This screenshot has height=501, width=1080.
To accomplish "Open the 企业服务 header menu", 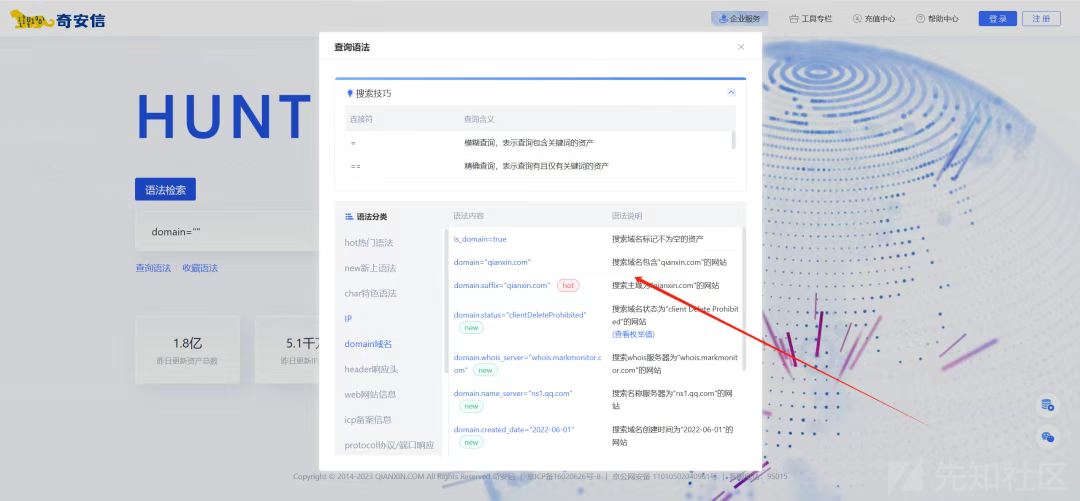I will 740,19.
